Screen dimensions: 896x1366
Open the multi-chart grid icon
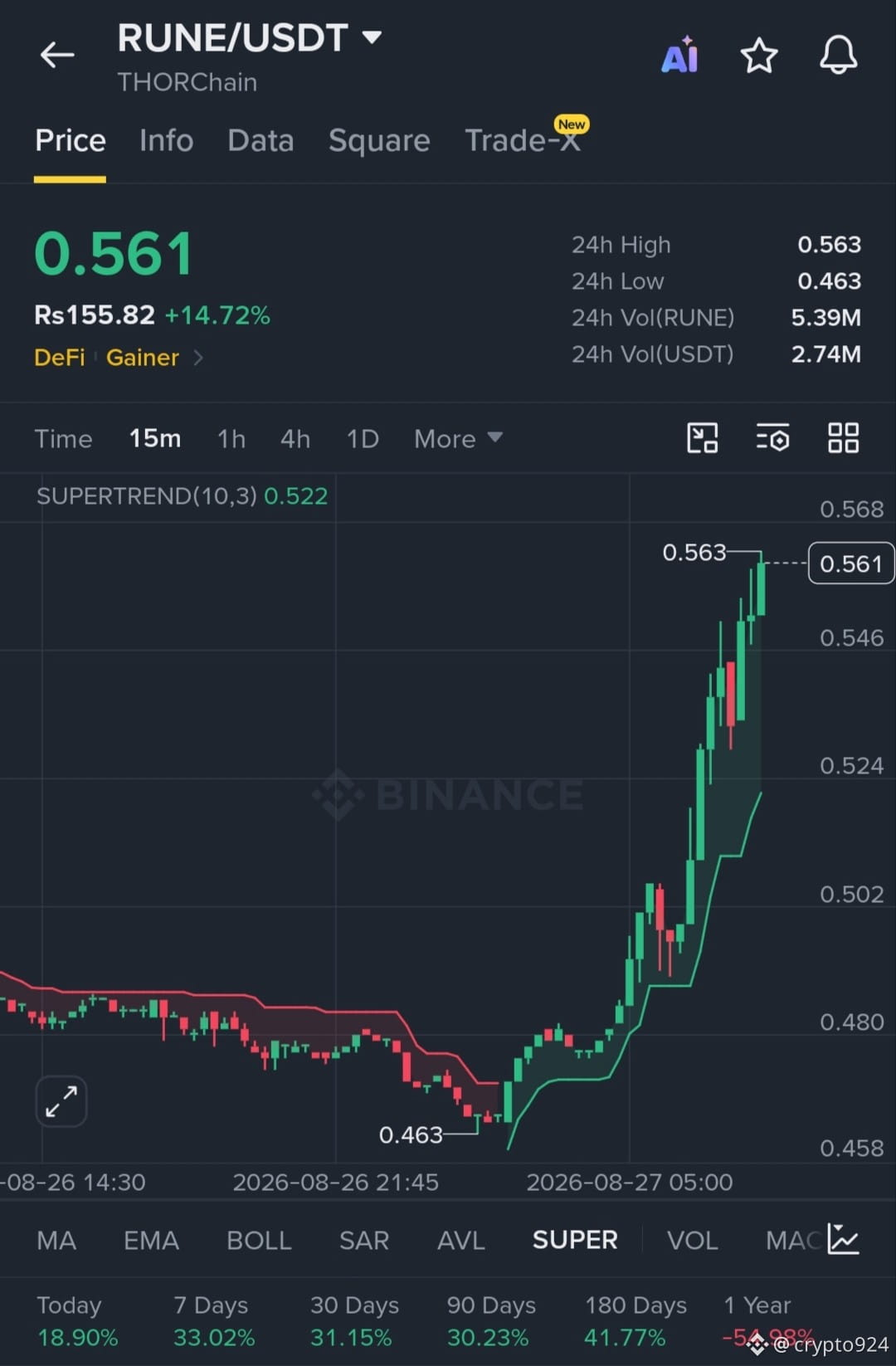(843, 437)
